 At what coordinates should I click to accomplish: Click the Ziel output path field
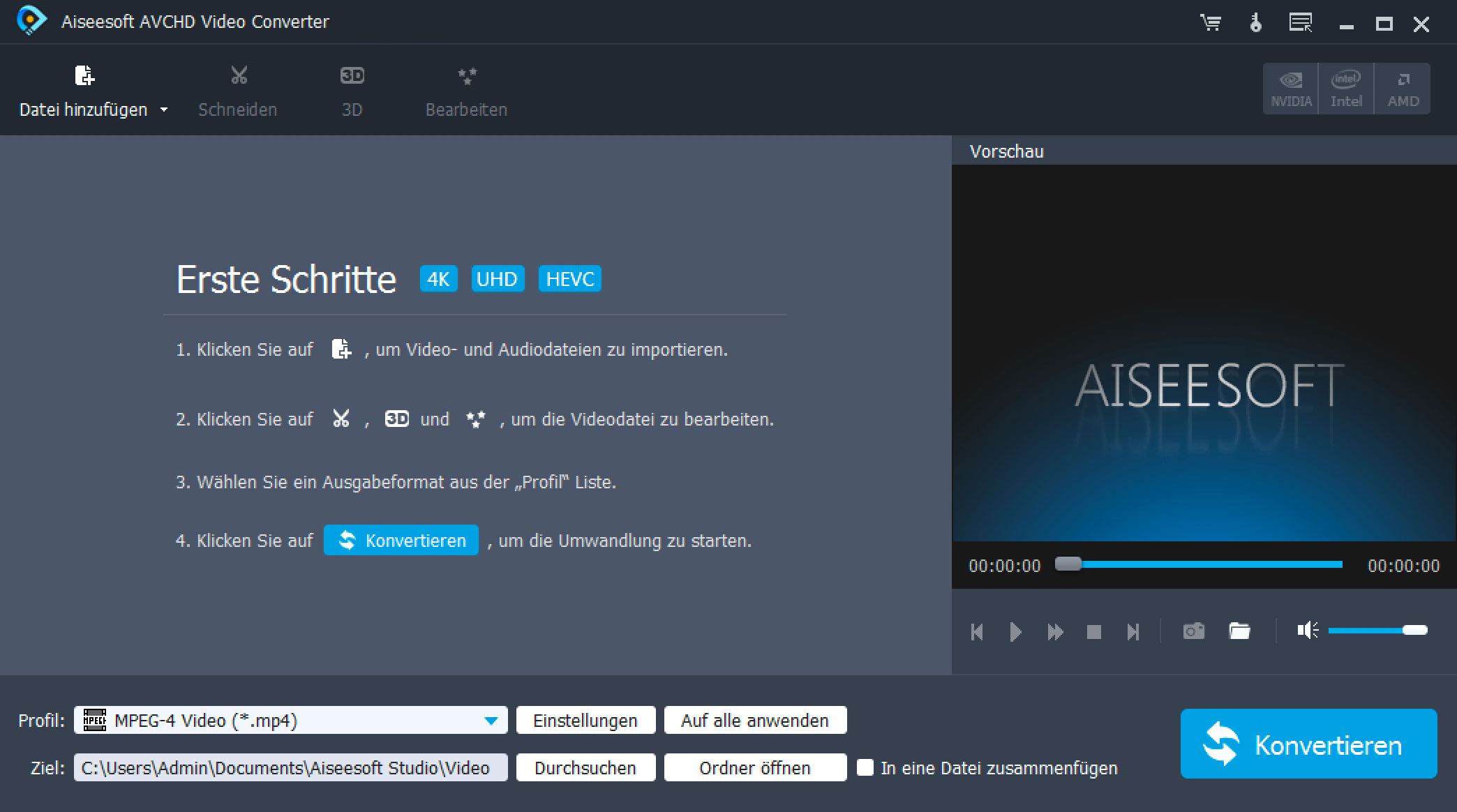291,767
